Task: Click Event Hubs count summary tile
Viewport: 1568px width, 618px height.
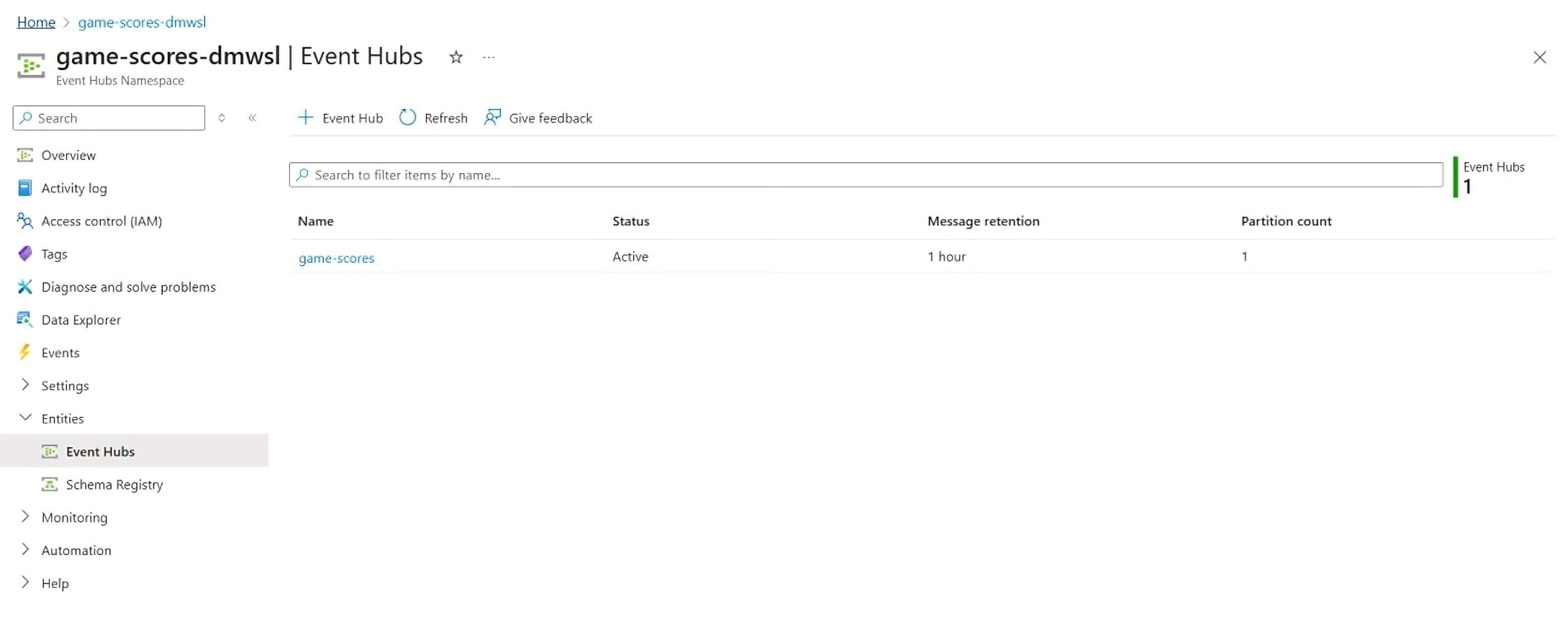Action: click(x=1489, y=177)
